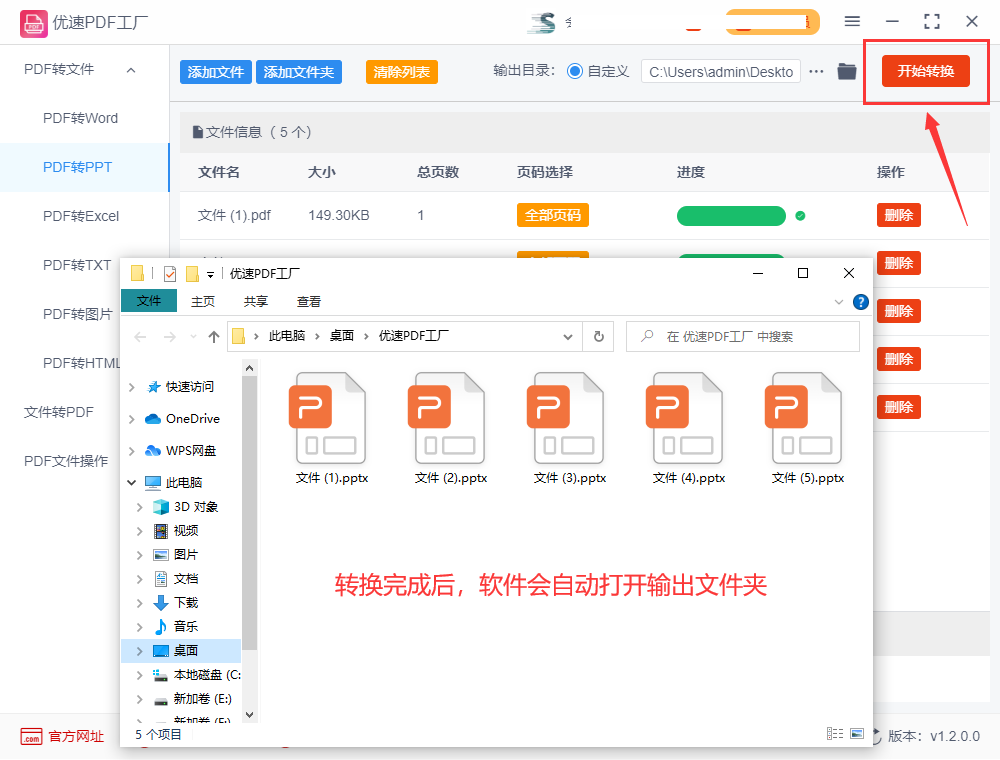Open the 官方网址 link
The height and width of the screenshot is (760, 1000).
(x=76, y=736)
